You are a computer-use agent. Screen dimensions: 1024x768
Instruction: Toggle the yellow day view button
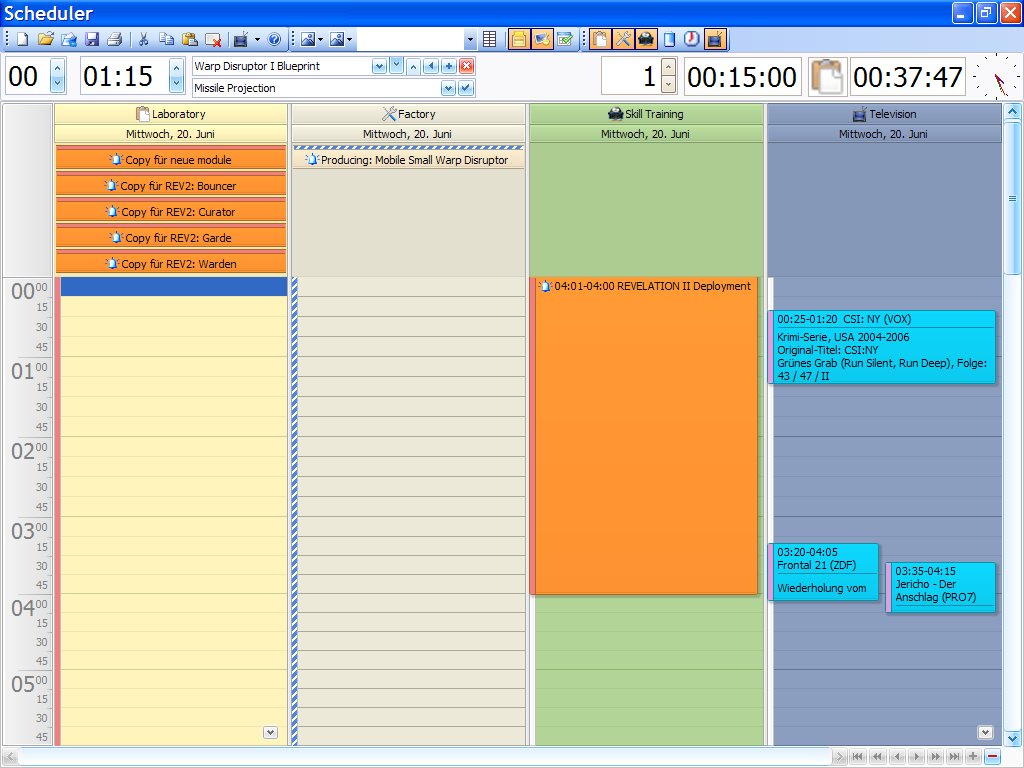click(519, 40)
